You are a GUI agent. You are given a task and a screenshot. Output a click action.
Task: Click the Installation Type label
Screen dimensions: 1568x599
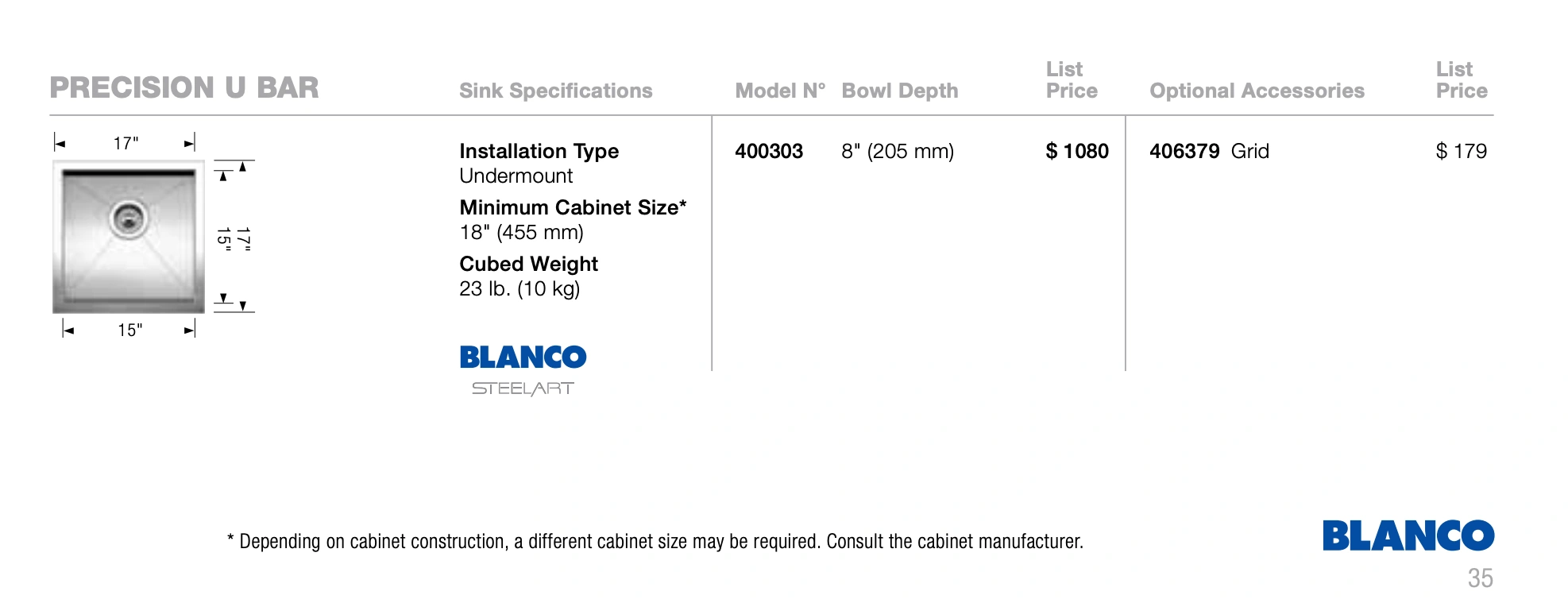pyautogui.click(x=539, y=151)
